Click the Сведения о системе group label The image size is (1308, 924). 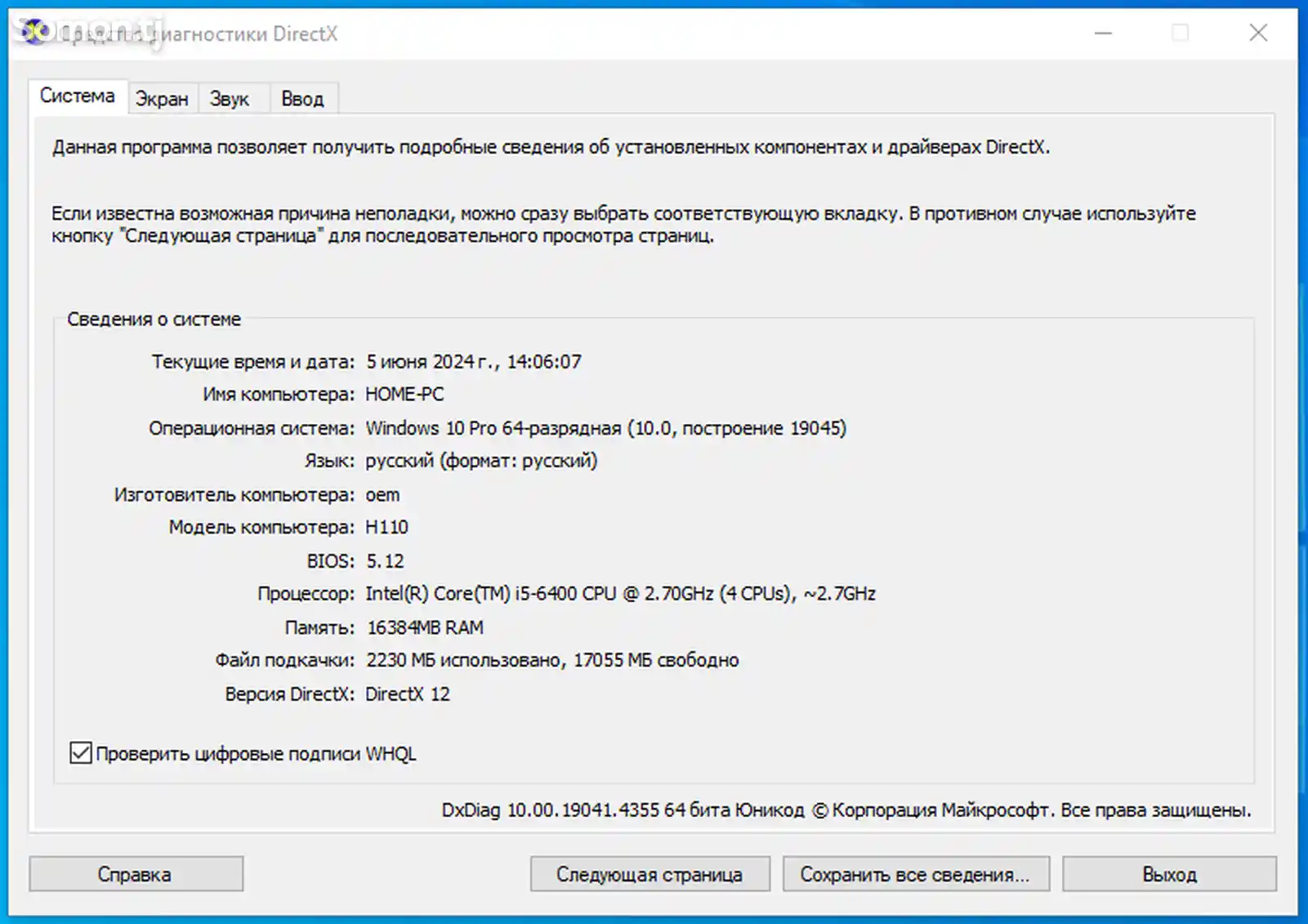tap(154, 319)
